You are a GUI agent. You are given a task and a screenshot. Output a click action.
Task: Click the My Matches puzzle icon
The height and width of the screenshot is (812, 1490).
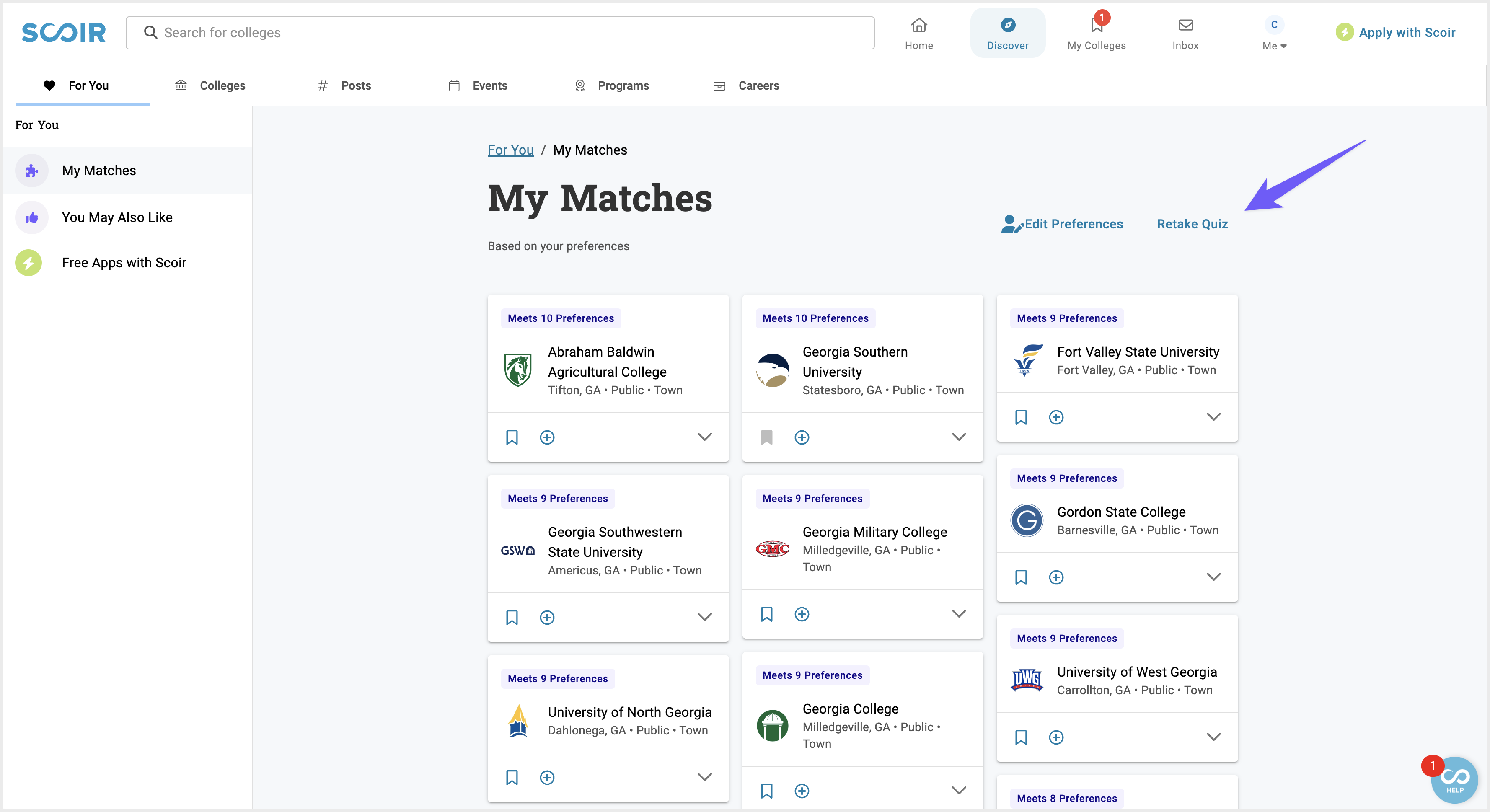[x=31, y=171]
